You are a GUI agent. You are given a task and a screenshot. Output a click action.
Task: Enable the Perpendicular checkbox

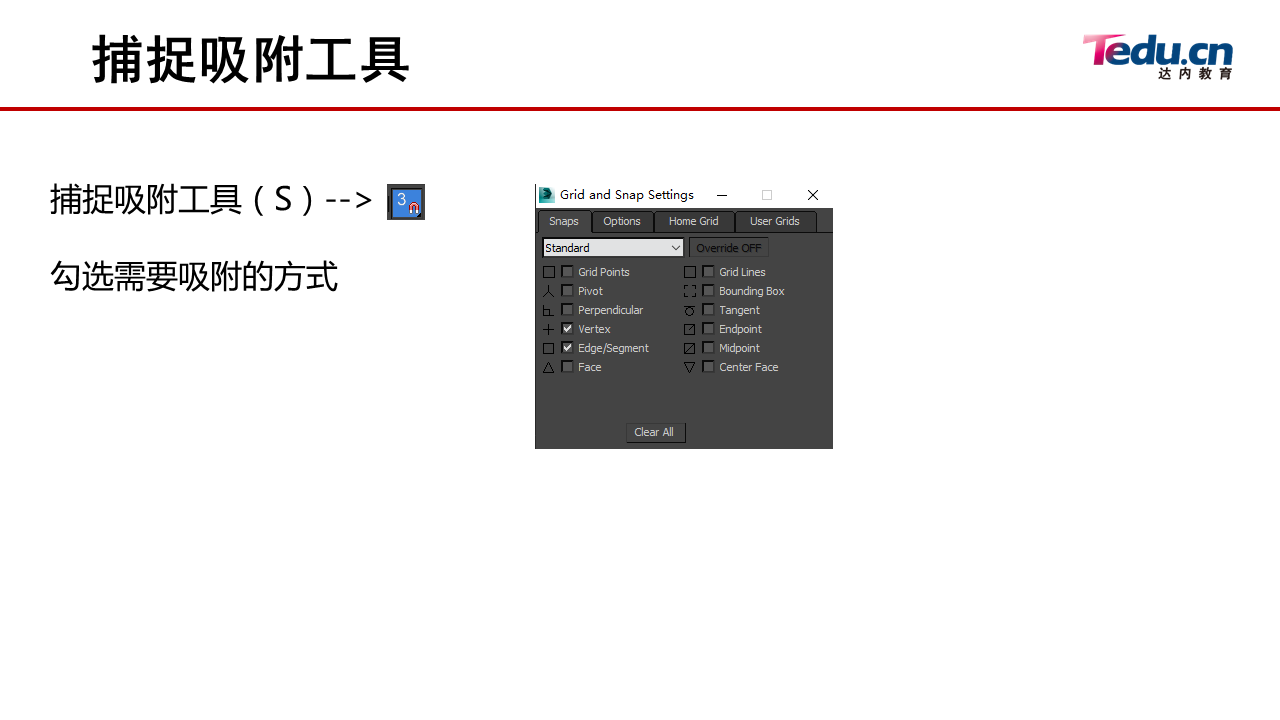[x=568, y=309]
